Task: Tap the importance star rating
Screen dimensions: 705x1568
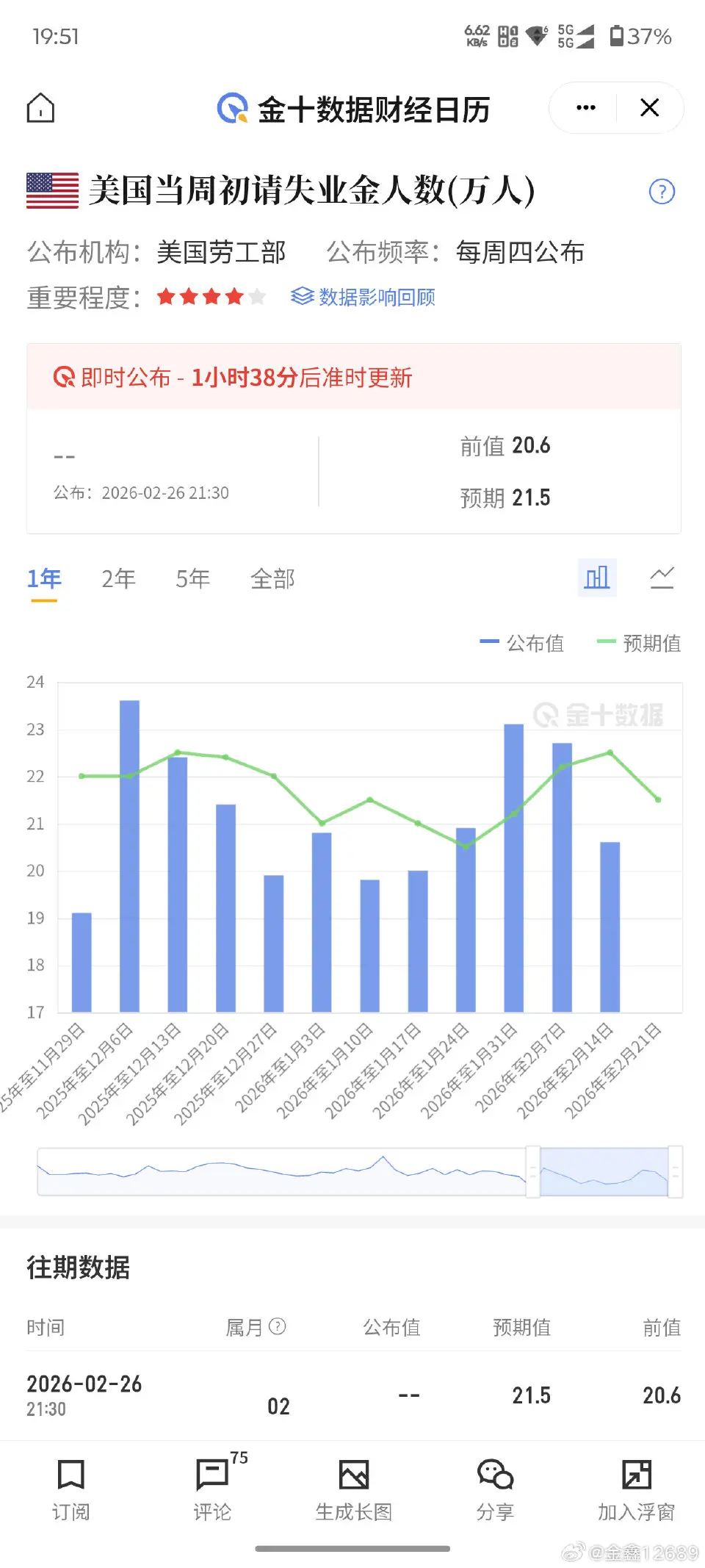Action: click(x=211, y=297)
